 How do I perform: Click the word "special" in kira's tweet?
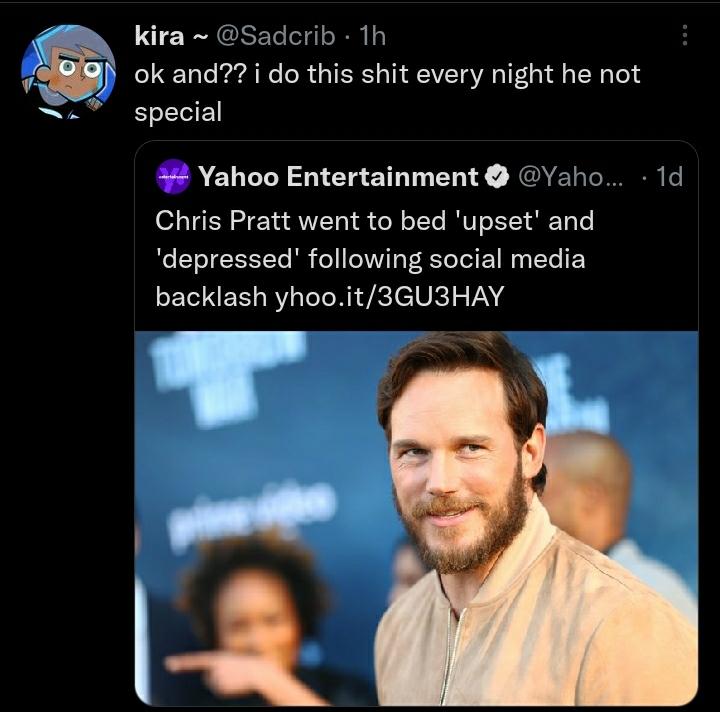[178, 111]
